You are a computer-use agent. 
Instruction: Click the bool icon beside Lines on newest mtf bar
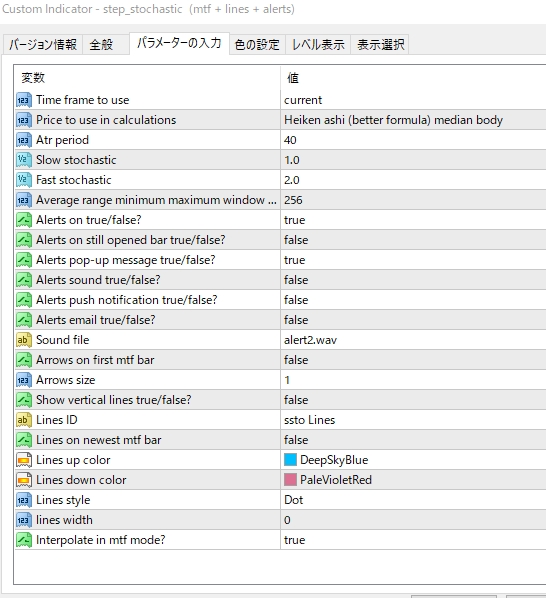24,440
